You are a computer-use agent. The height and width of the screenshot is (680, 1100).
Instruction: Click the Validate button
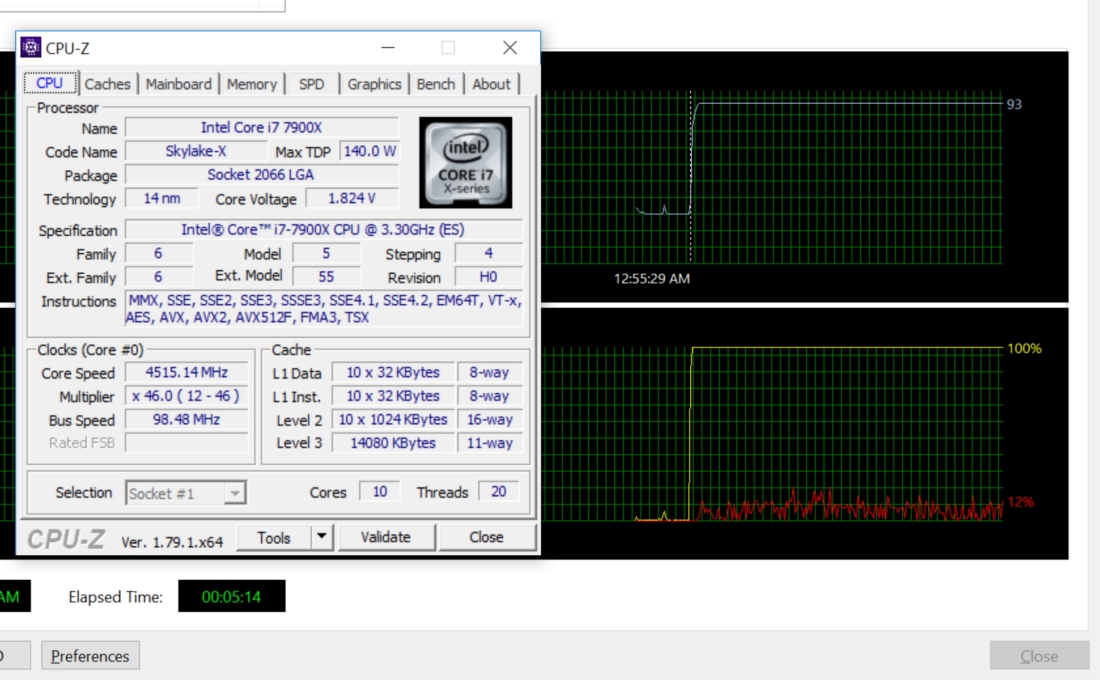[387, 537]
